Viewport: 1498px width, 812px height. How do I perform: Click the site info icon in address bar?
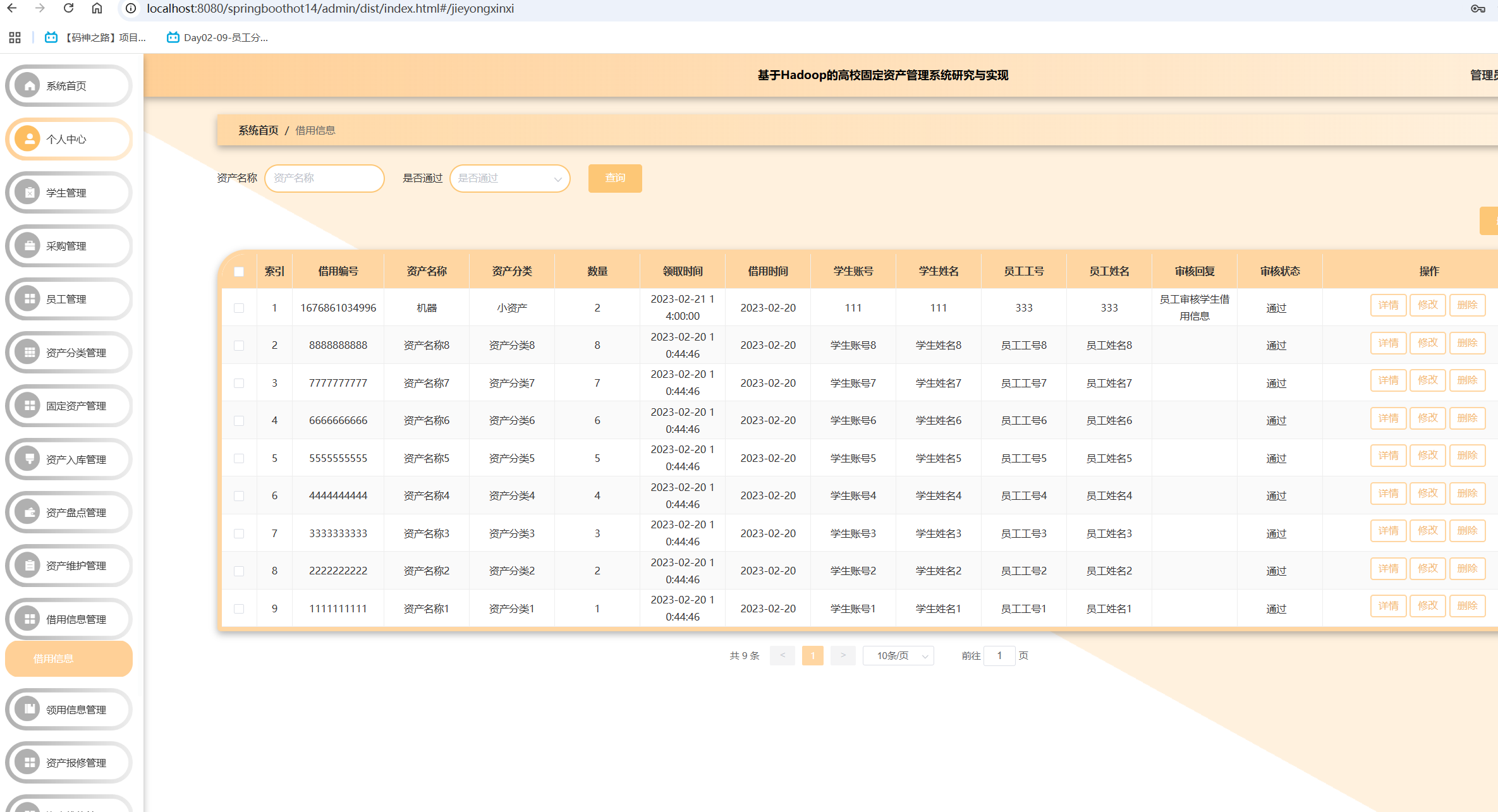click(131, 8)
